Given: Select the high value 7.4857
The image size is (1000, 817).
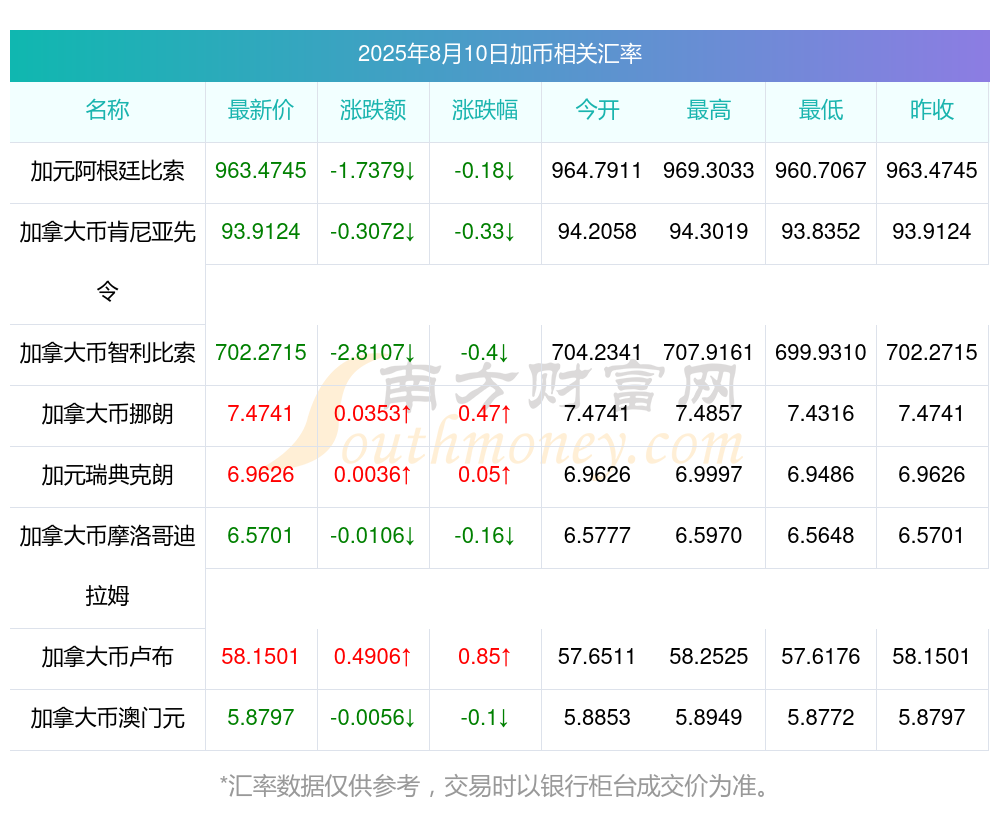Looking at the screenshot, I should click(x=709, y=414).
